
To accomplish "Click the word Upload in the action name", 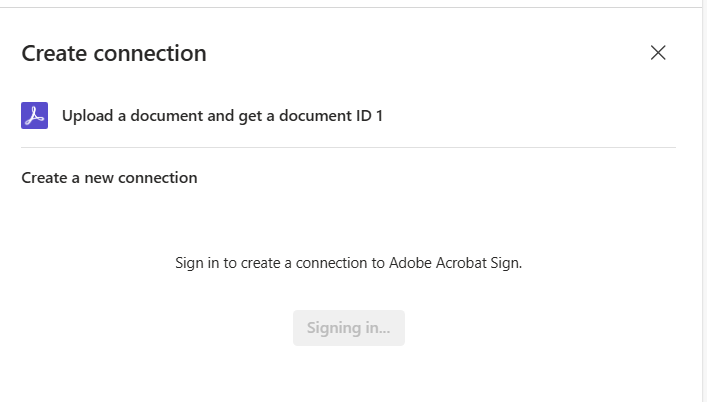I will click(87, 116).
